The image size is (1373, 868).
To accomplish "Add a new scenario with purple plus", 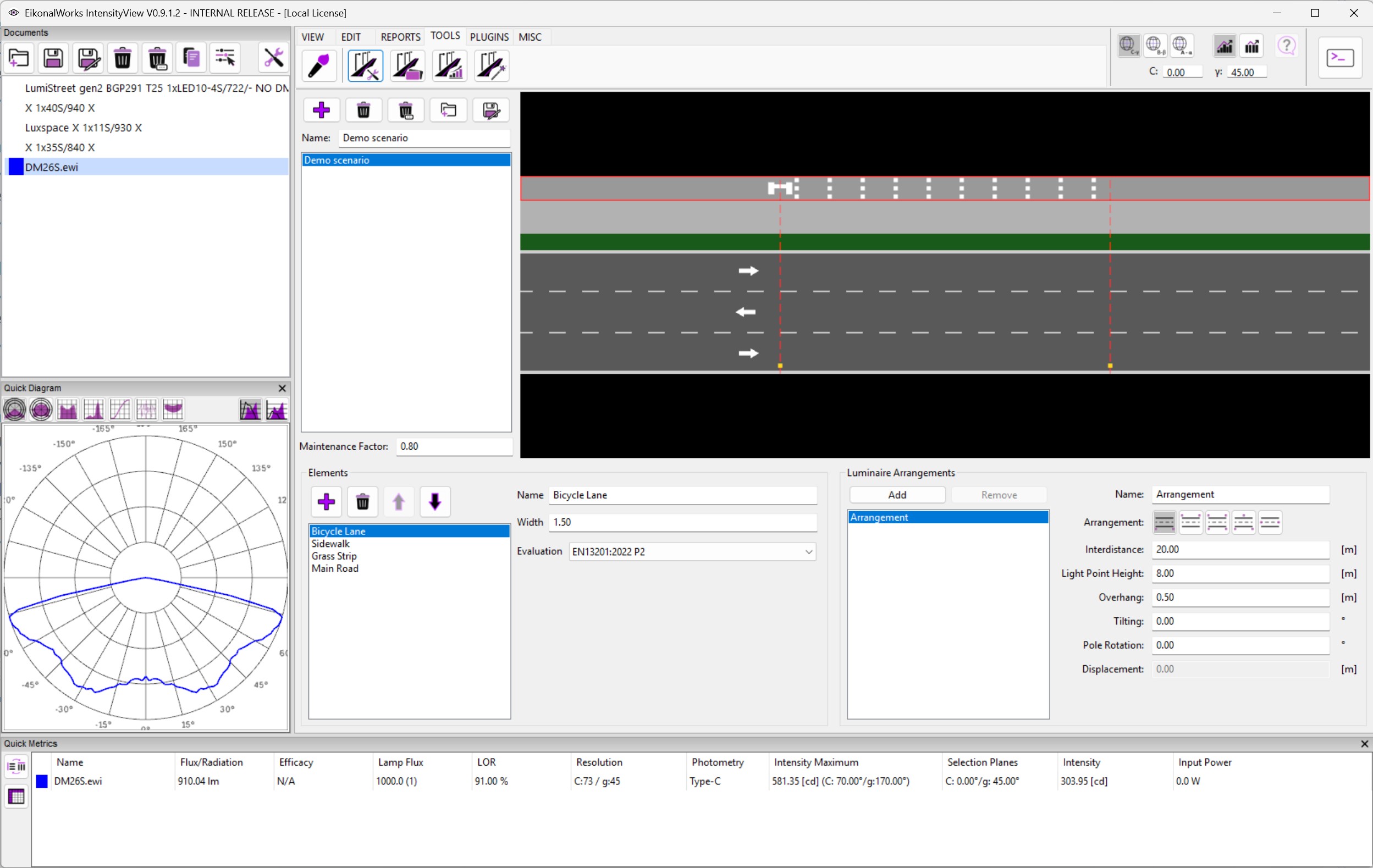I will click(x=322, y=110).
